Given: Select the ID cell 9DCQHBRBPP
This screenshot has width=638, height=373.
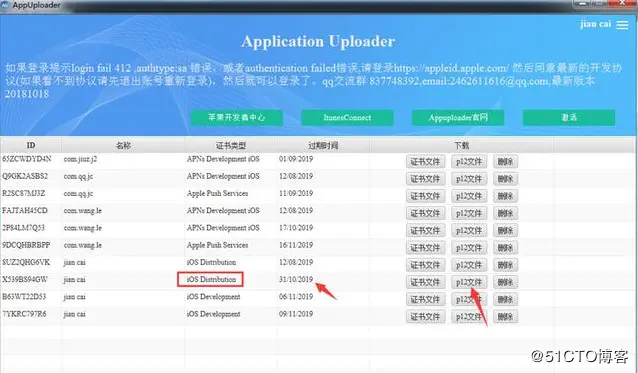Looking at the screenshot, I should [26, 245].
